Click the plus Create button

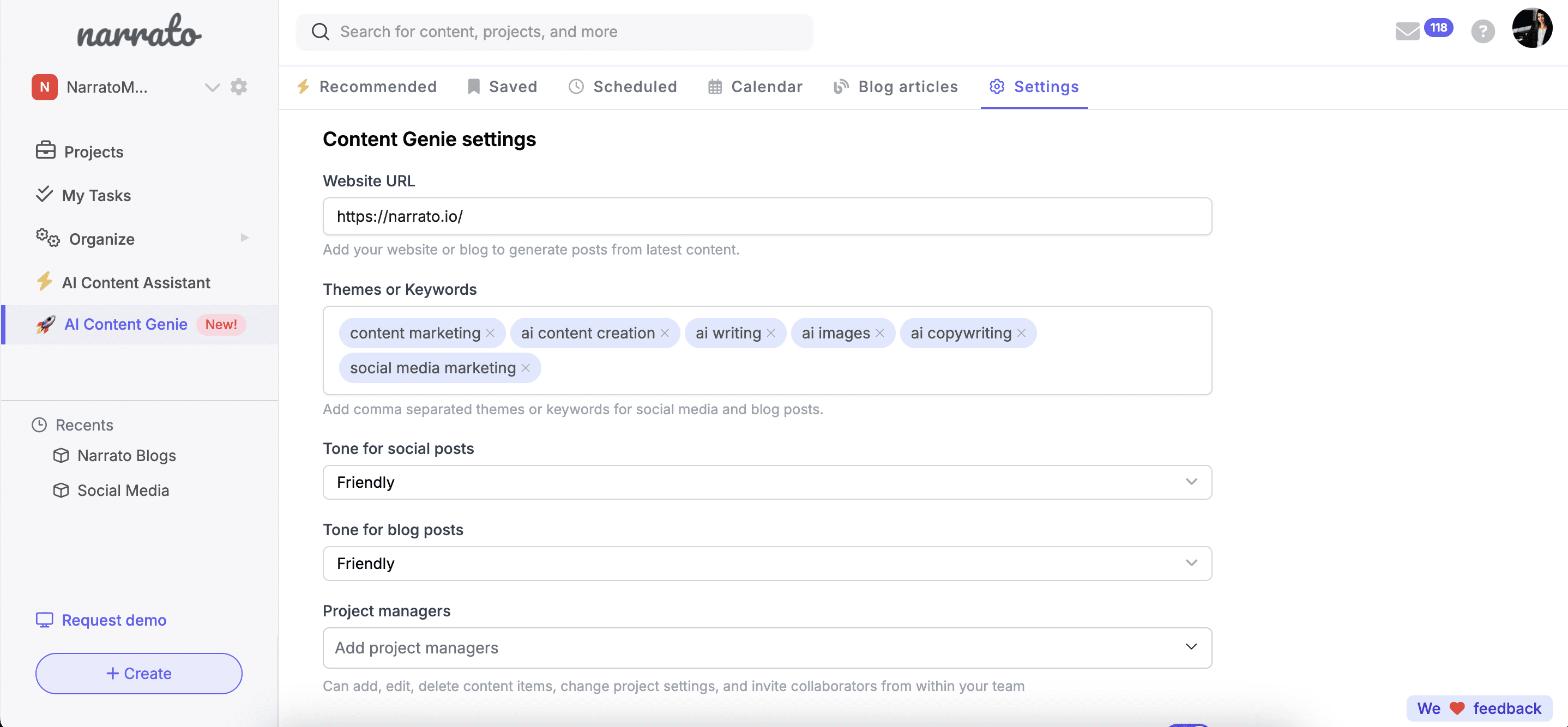point(139,673)
